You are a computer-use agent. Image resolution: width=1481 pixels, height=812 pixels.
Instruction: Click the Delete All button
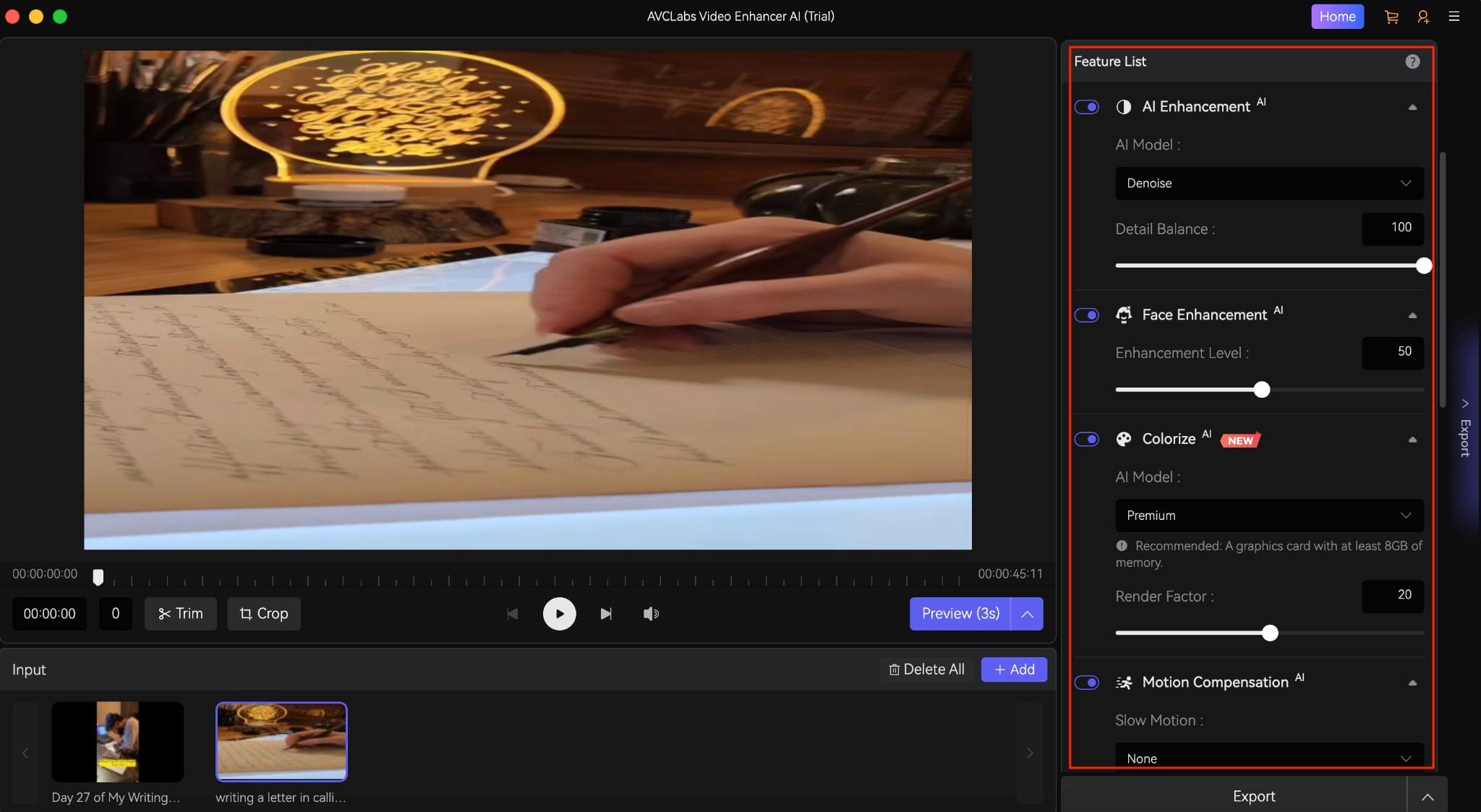(926, 669)
